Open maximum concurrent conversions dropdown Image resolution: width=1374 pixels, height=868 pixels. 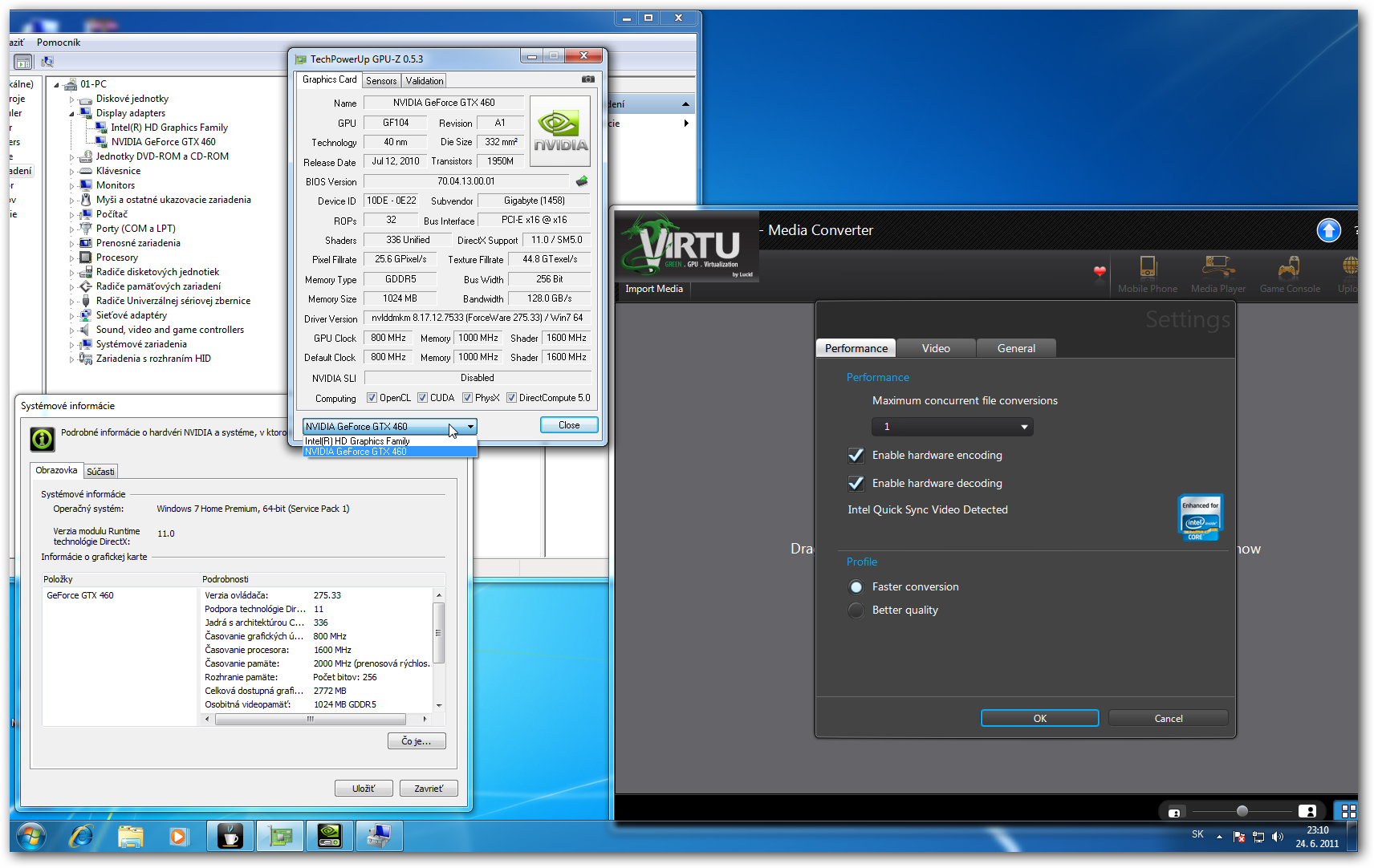click(x=953, y=427)
